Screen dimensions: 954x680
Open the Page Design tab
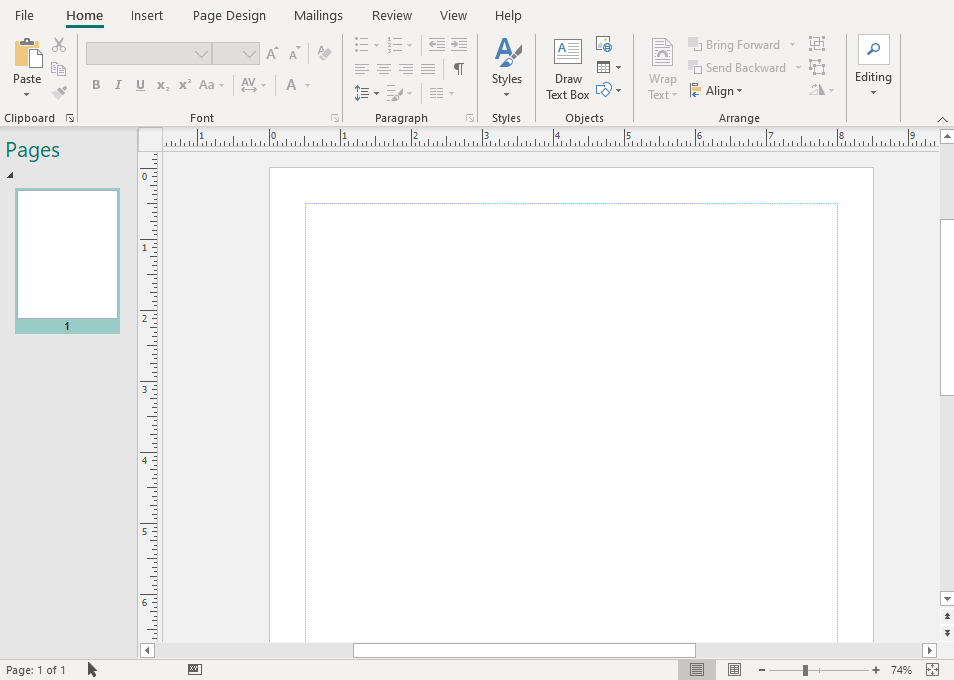pos(229,16)
